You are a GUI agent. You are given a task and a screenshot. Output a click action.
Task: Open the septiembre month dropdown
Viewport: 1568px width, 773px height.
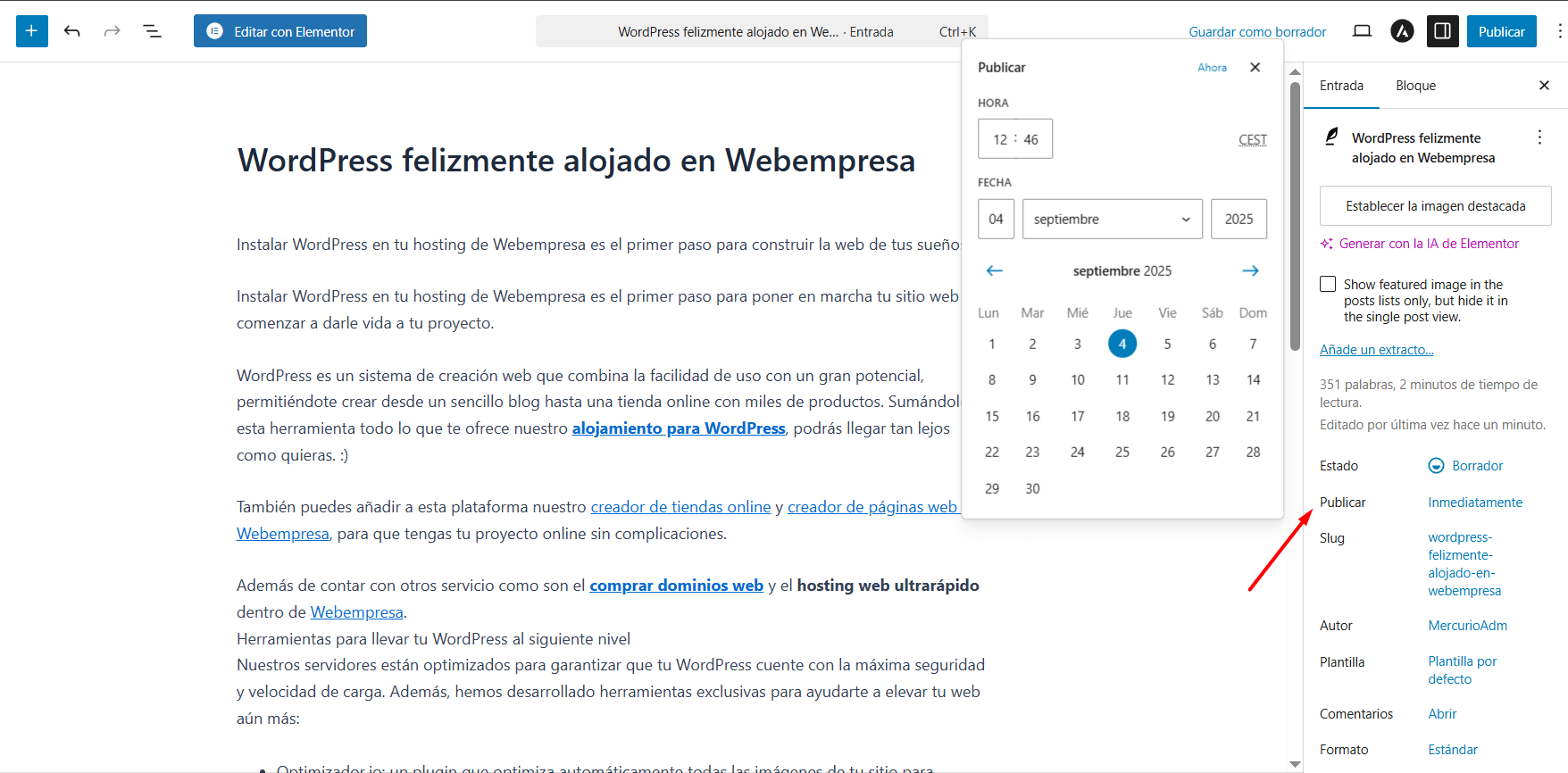1113,219
